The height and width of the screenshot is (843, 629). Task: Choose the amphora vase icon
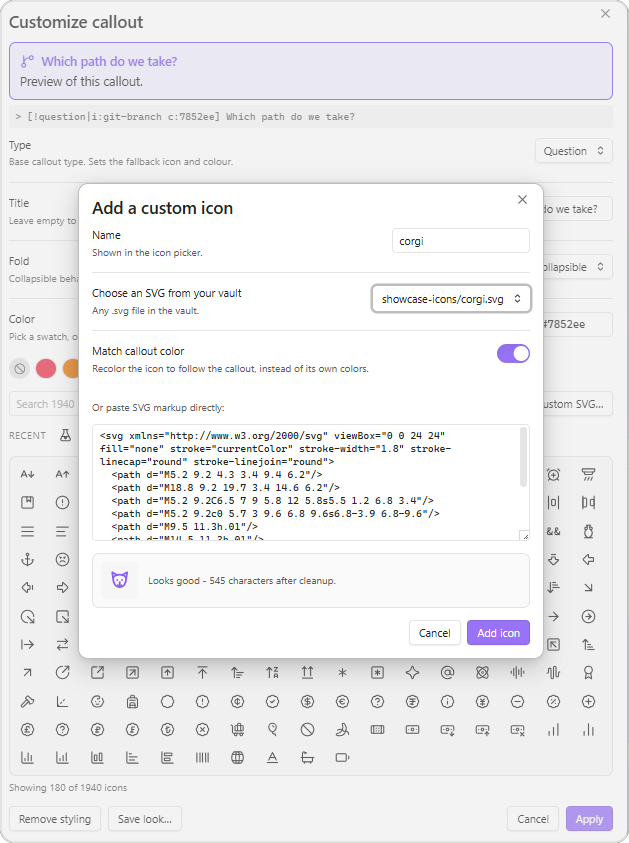pos(588,531)
